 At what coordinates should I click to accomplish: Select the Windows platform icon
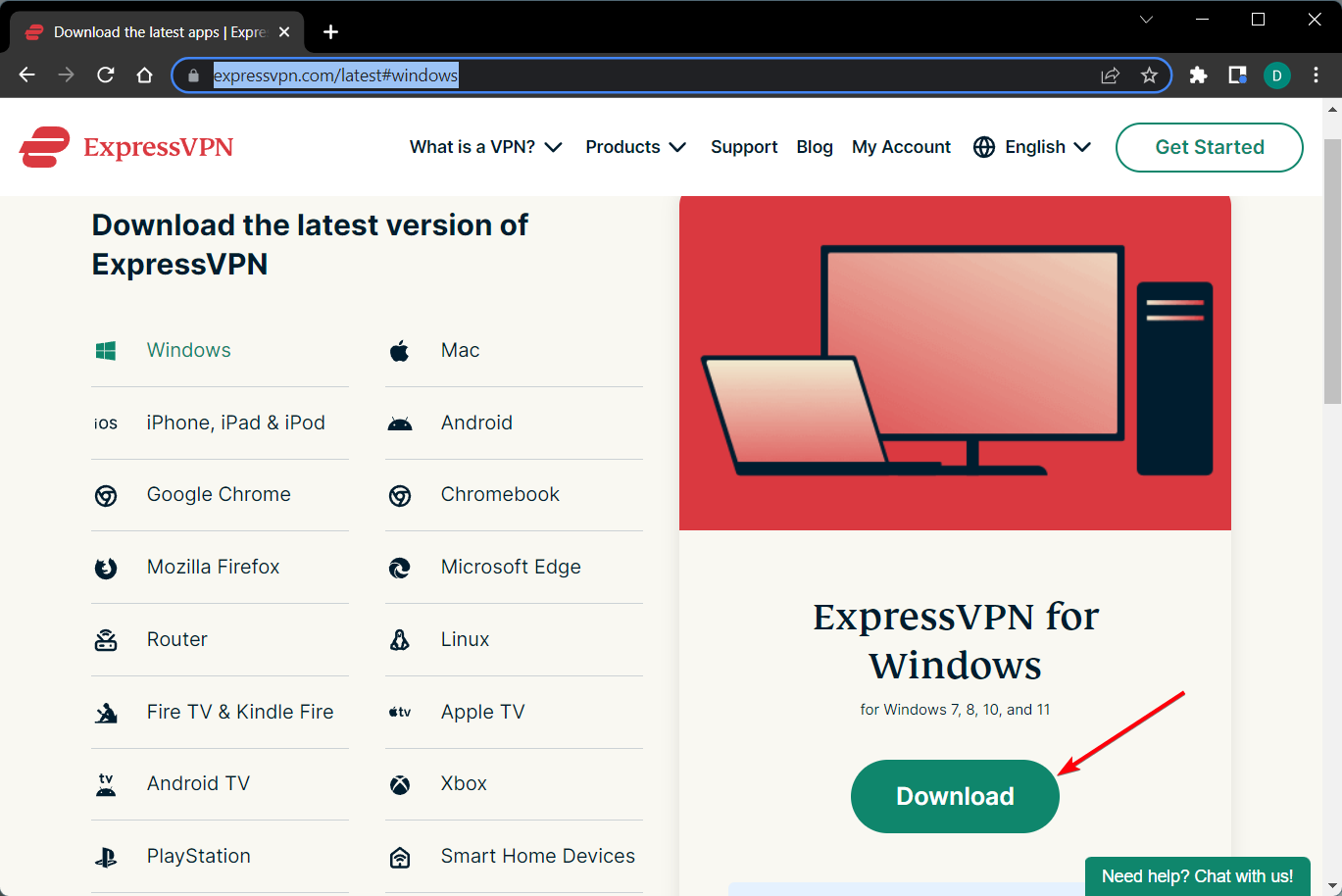(x=106, y=349)
